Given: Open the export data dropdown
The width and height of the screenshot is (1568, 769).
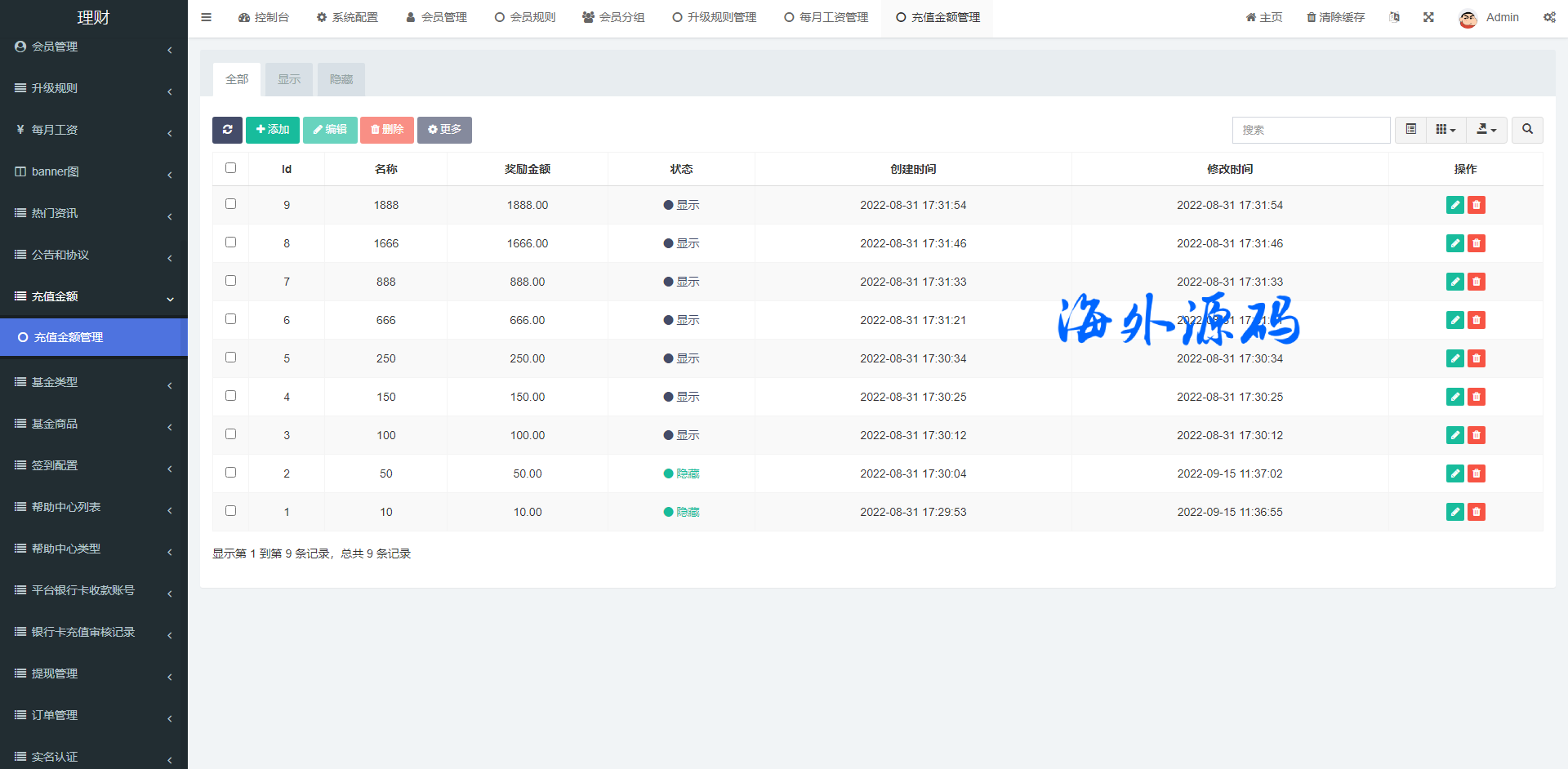Looking at the screenshot, I should pyautogui.click(x=1486, y=130).
